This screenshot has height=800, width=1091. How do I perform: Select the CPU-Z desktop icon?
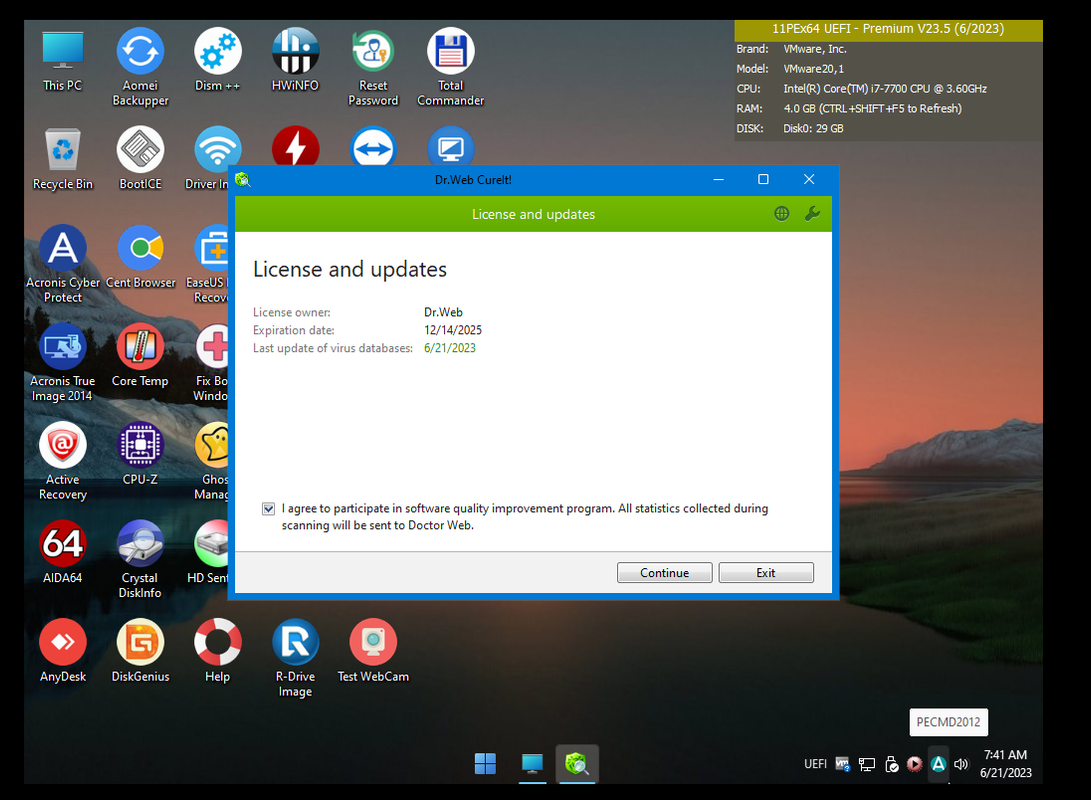click(x=141, y=455)
